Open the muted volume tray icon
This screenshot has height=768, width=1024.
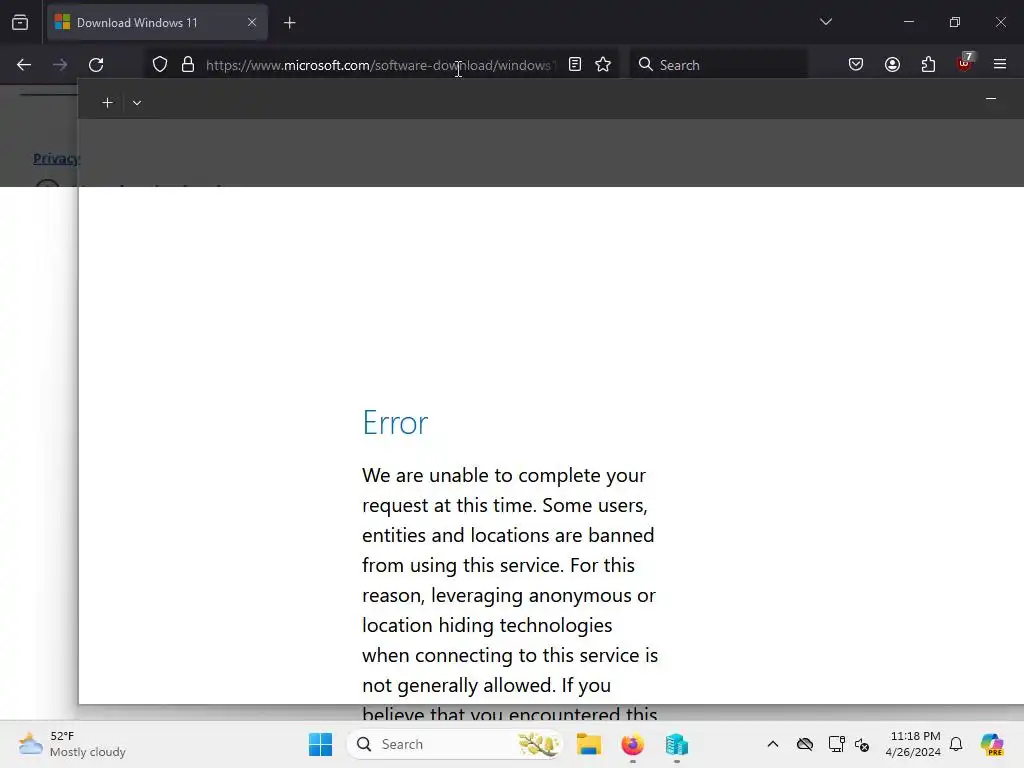(862, 744)
